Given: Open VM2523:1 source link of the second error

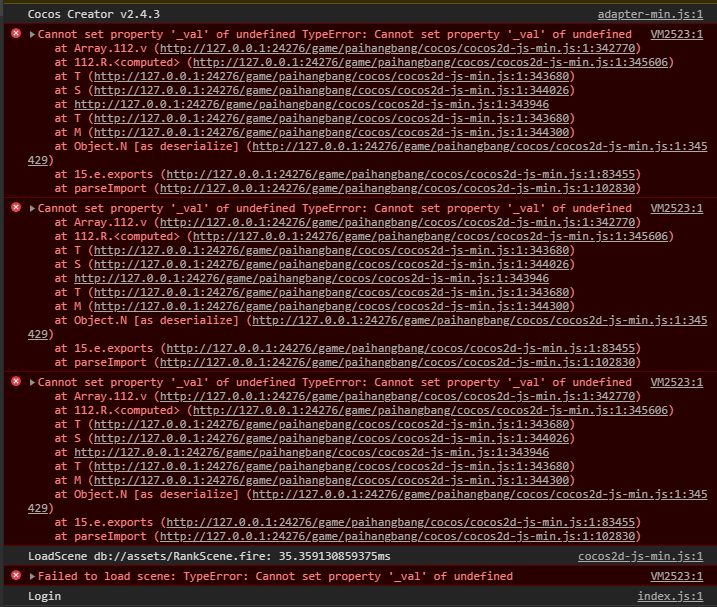Looking at the screenshot, I should pos(677,208).
